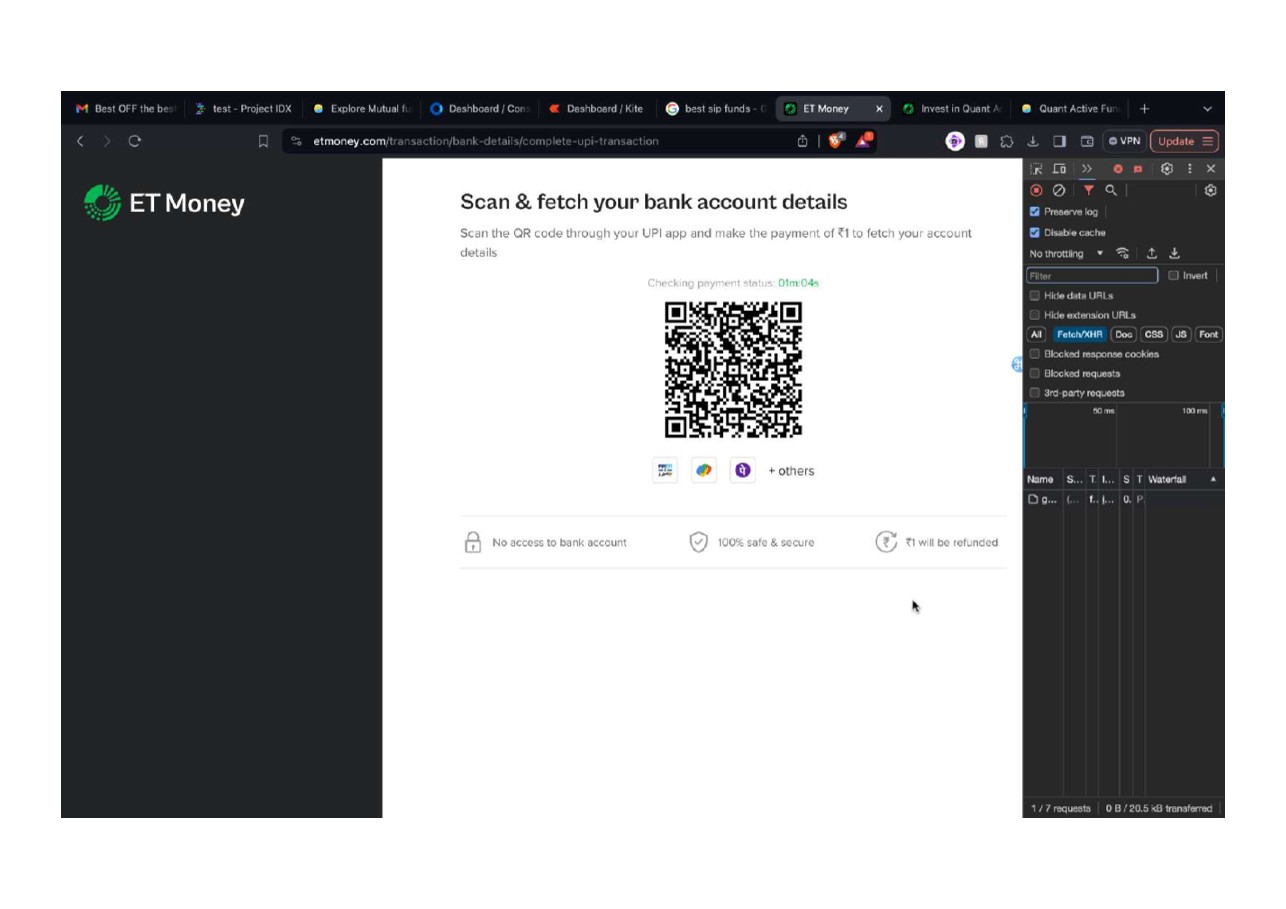The image size is (1286, 909).
Task: Select the All request type filter
Action: tap(1036, 335)
